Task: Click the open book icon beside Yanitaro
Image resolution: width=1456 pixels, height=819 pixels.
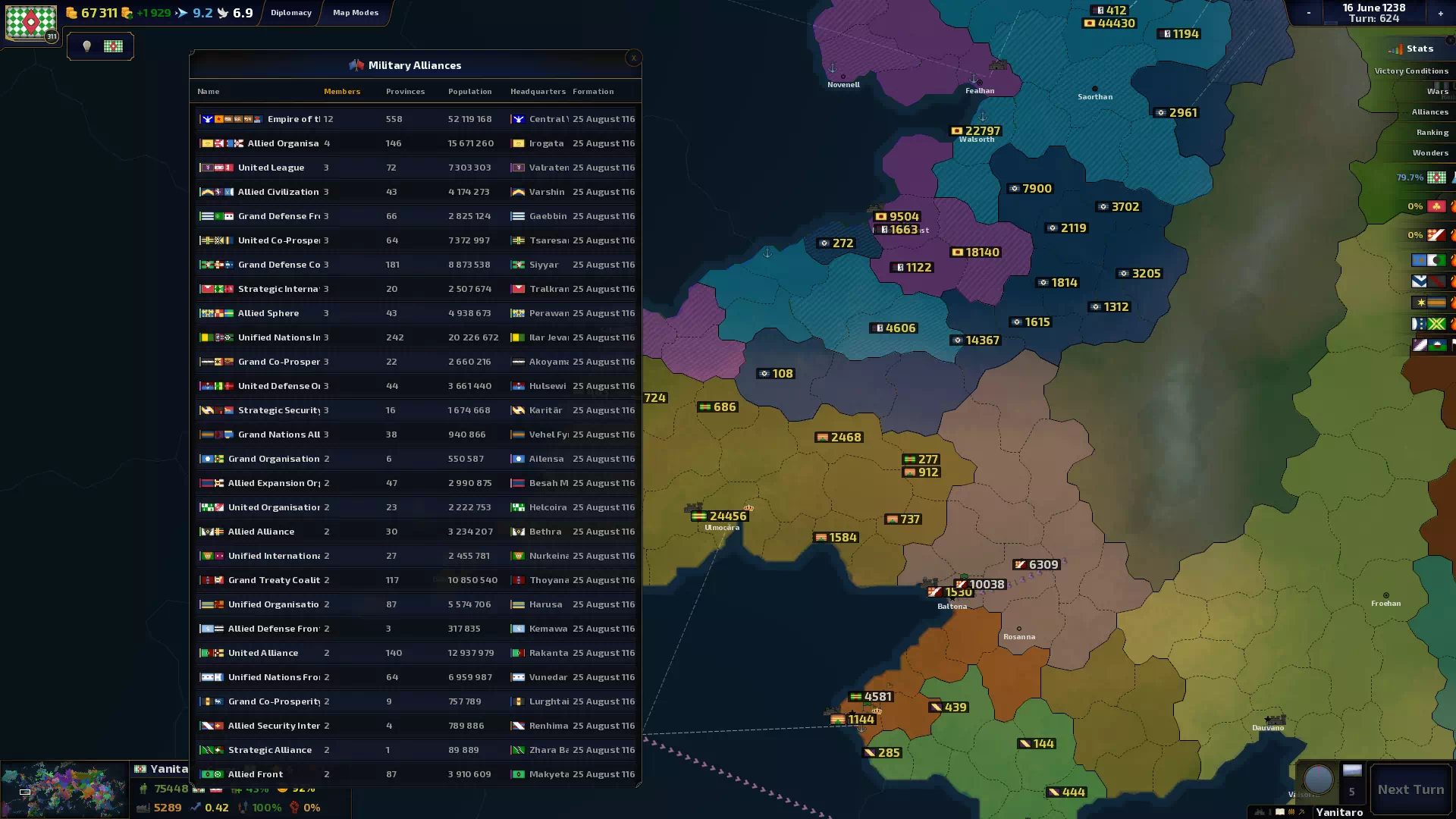Action: tap(1280, 811)
